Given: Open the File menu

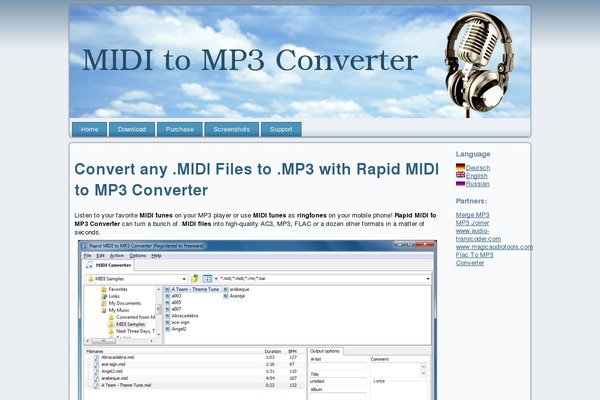Looking at the screenshot, I should pyautogui.click(x=88, y=255).
